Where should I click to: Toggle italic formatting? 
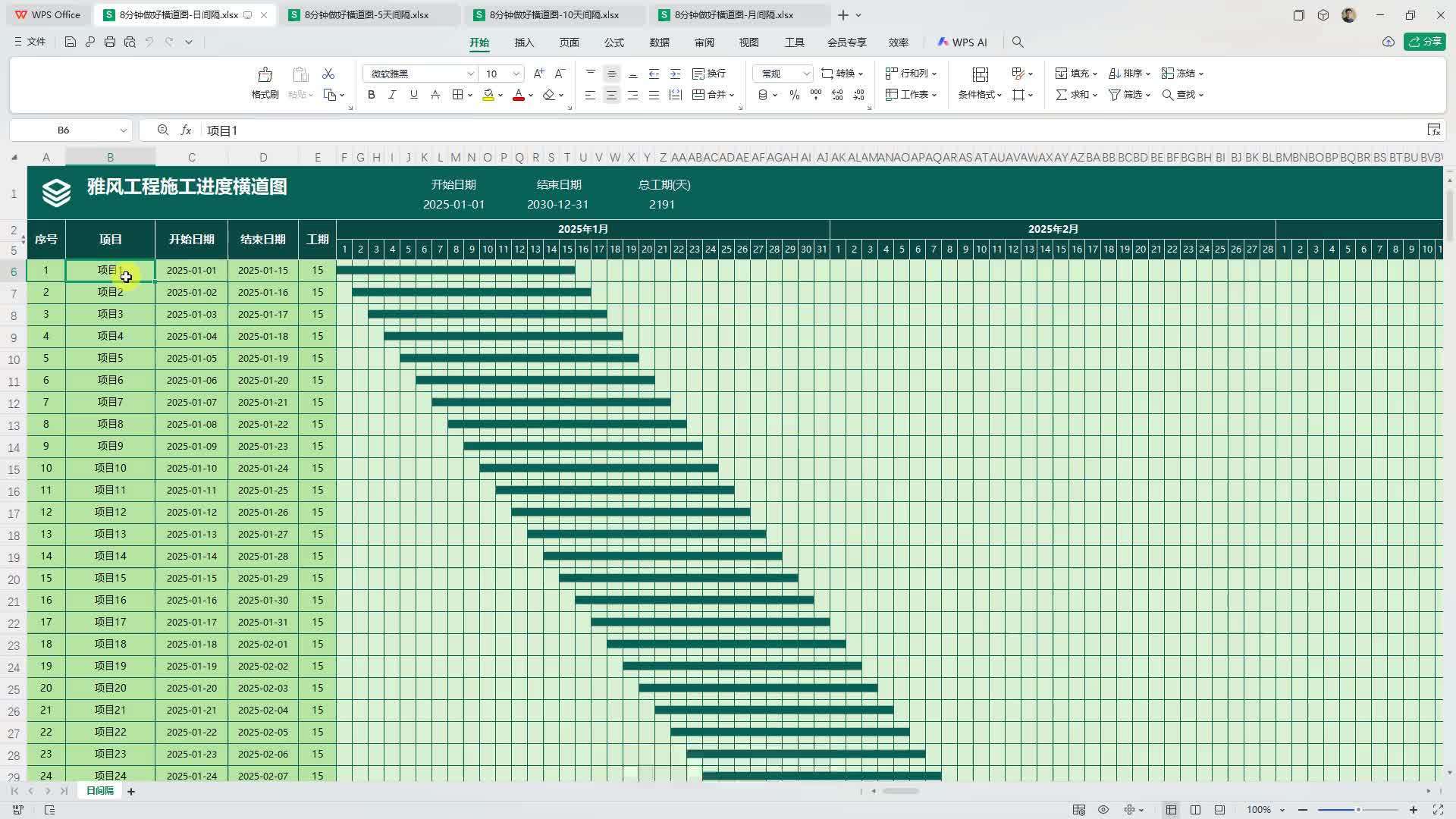392,95
